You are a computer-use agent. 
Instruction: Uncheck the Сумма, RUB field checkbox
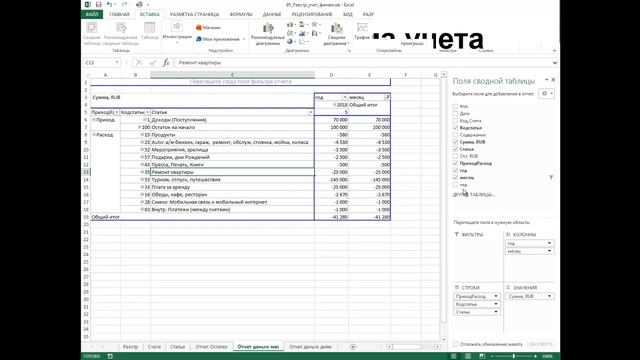tap(455, 142)
